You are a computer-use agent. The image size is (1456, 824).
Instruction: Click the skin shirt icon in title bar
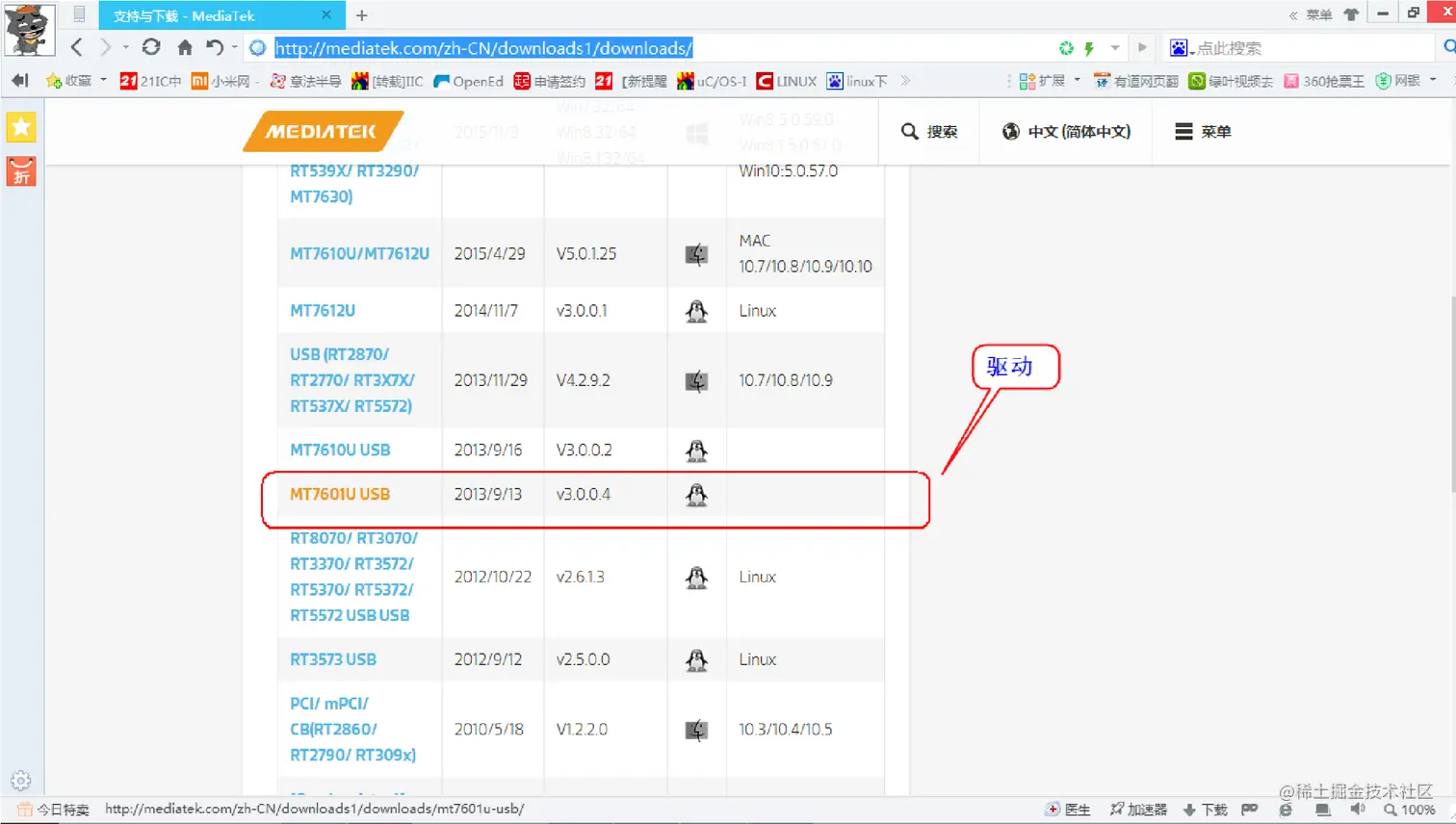click(x=1351, y=14)
